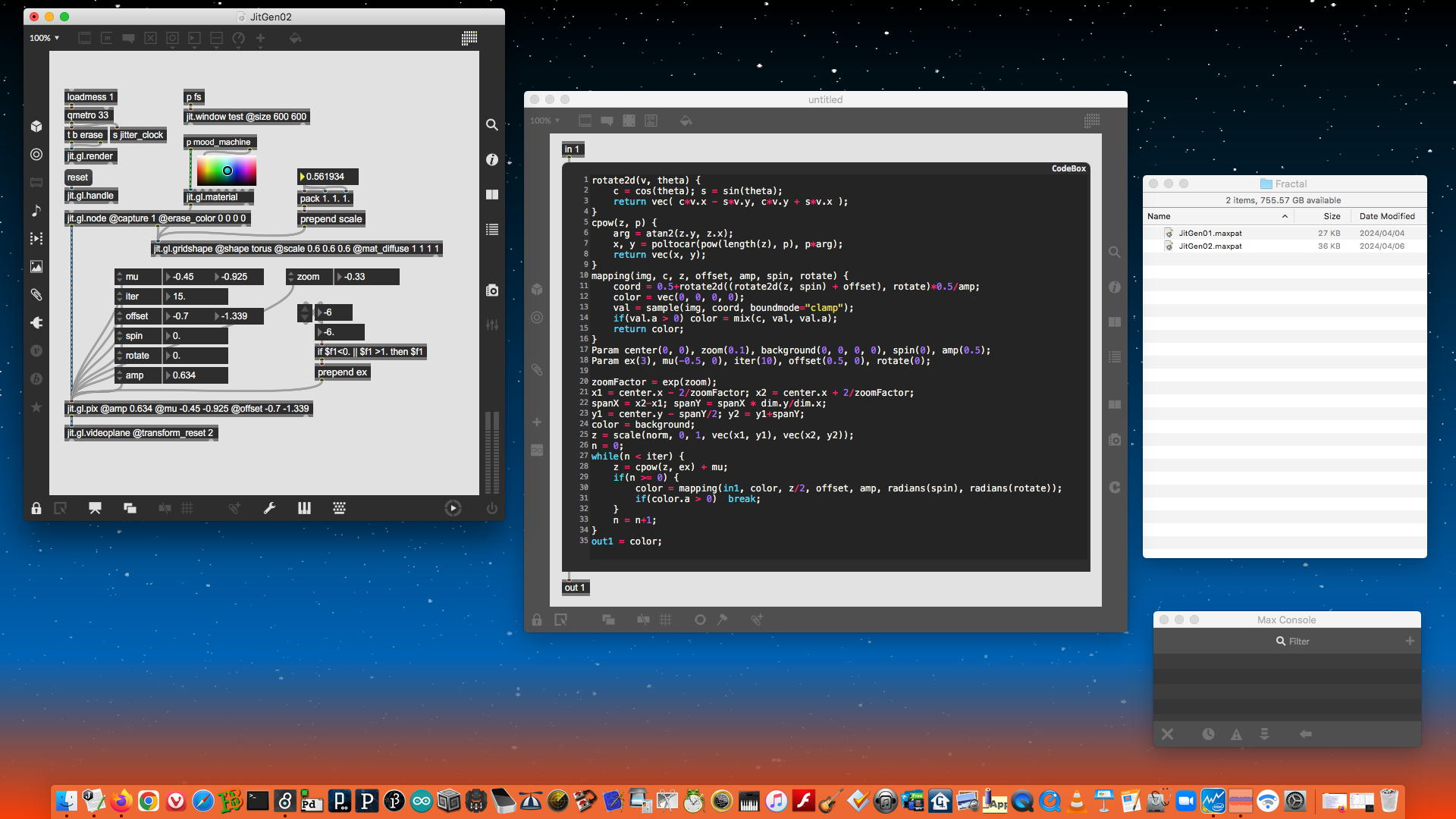Click the Max Console filter field
Screen dimensions: 1456x819
pyautogui.click(x=1298, y=642)
